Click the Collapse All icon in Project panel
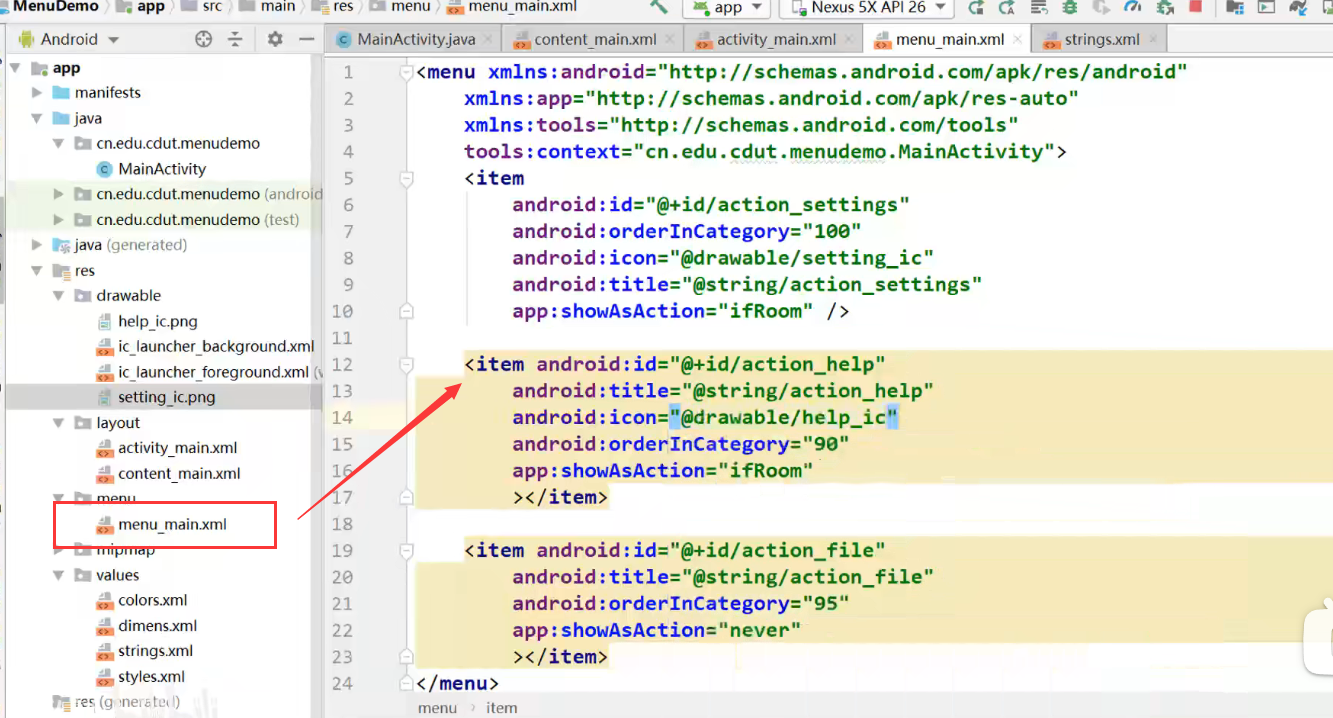The height and width of the screenshot is (718, 1333). pyautogui.click(x=235, y=39)
